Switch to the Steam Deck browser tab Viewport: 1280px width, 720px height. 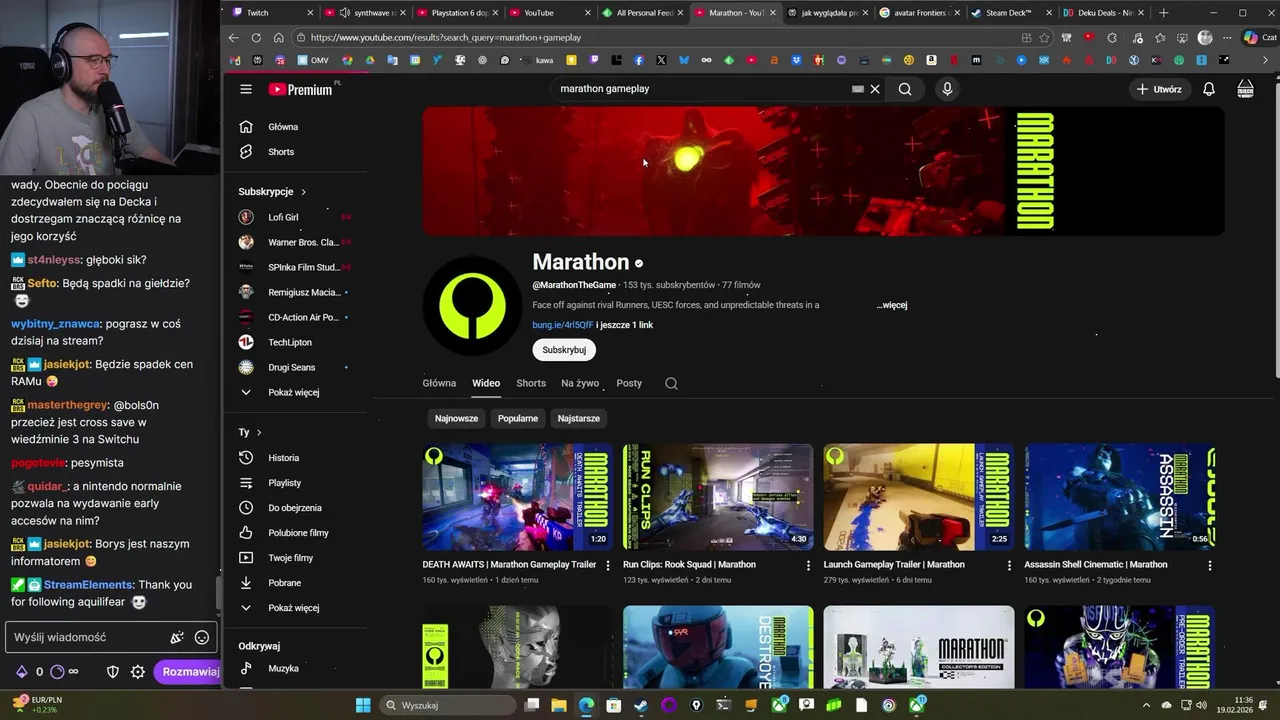pyautogui.click(x=1012, y=13)
